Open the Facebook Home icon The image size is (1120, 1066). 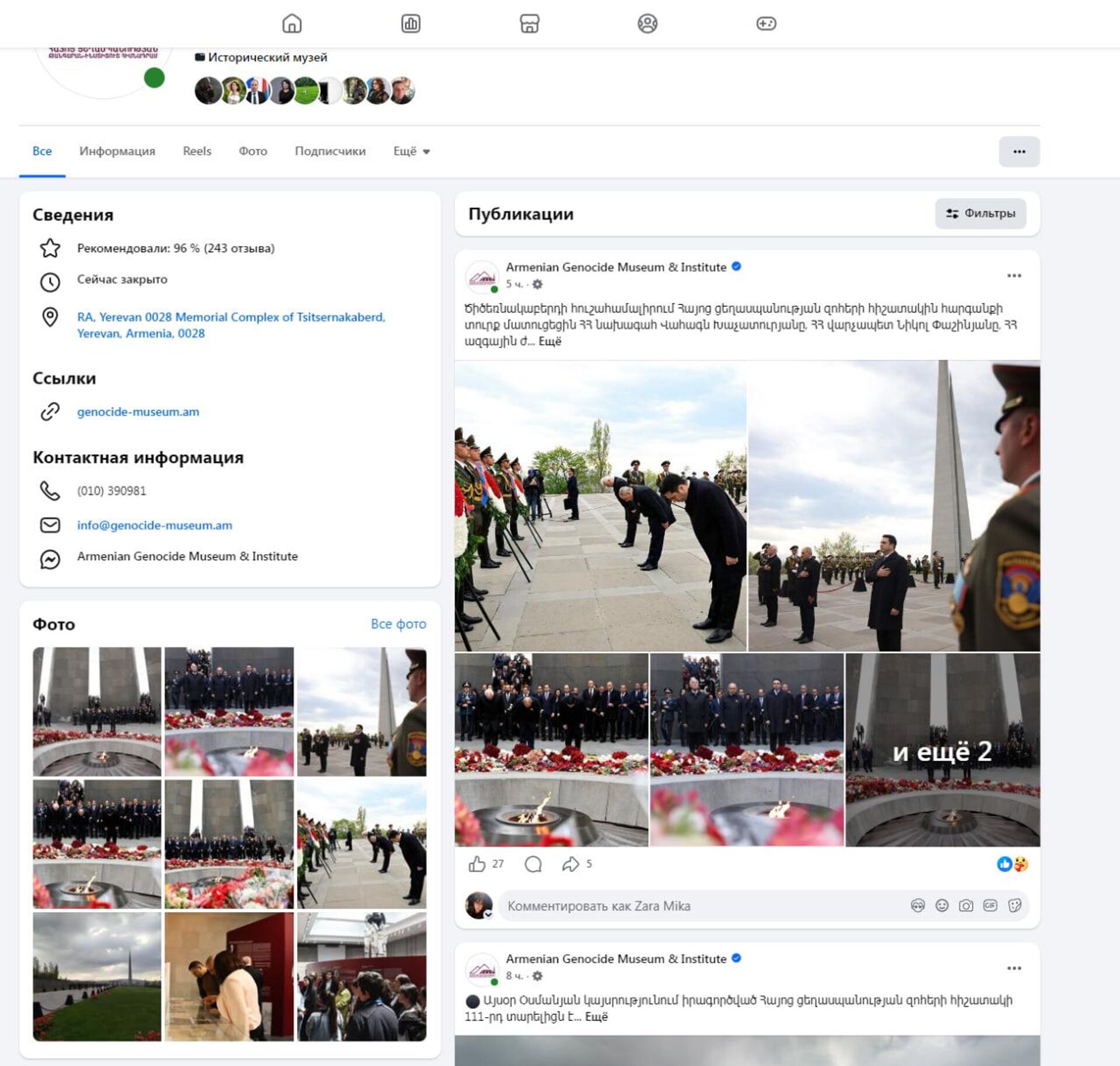(x=292, y=24)
